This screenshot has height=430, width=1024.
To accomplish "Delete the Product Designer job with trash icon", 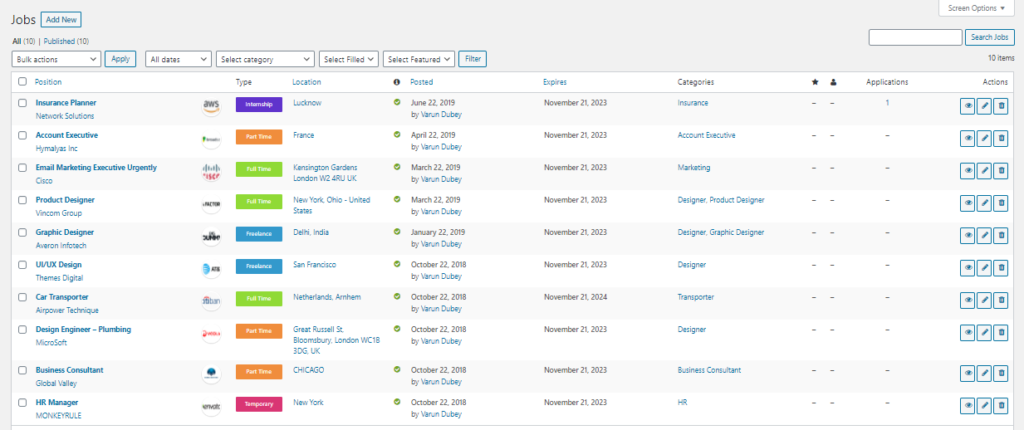I will coord(1000,203).
